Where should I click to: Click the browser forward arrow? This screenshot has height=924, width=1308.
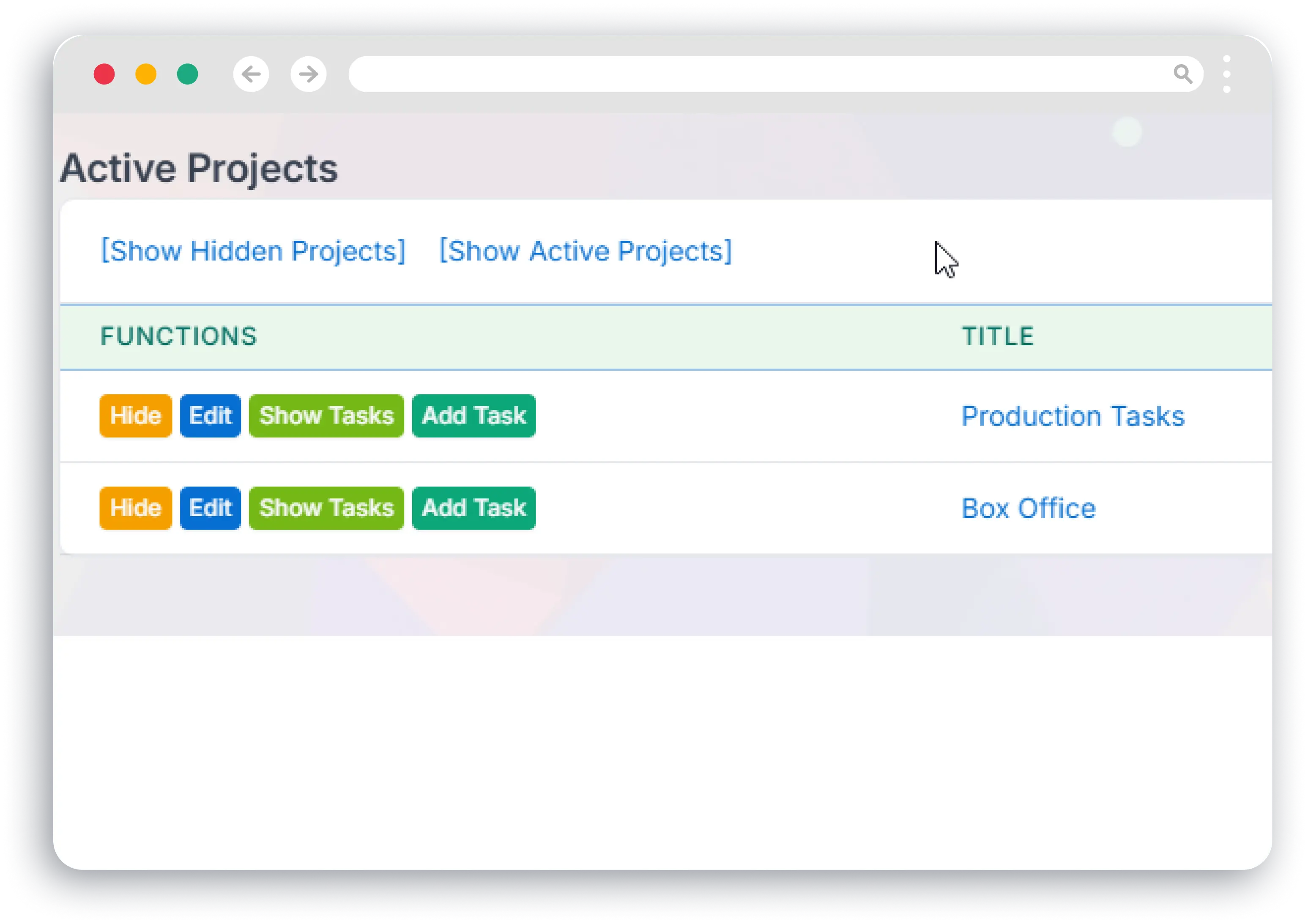[x=308, y=74]
